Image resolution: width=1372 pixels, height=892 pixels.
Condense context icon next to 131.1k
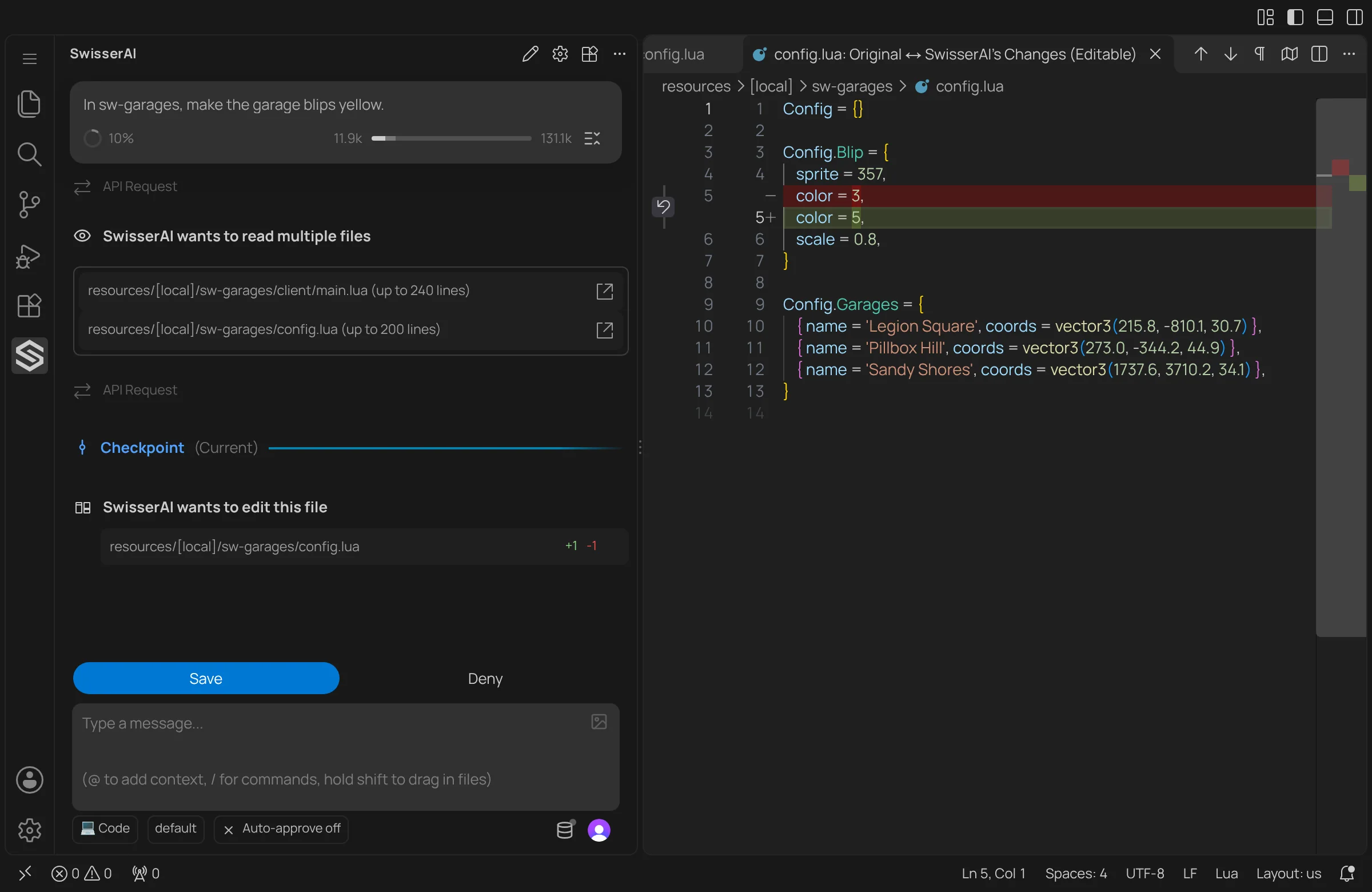592,138
